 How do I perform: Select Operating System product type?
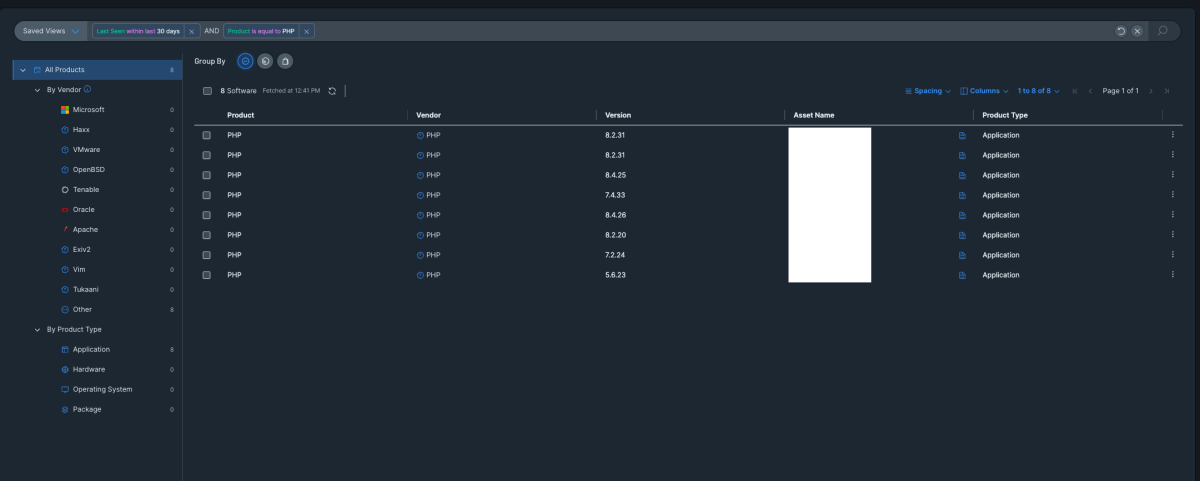click(102, 390)
